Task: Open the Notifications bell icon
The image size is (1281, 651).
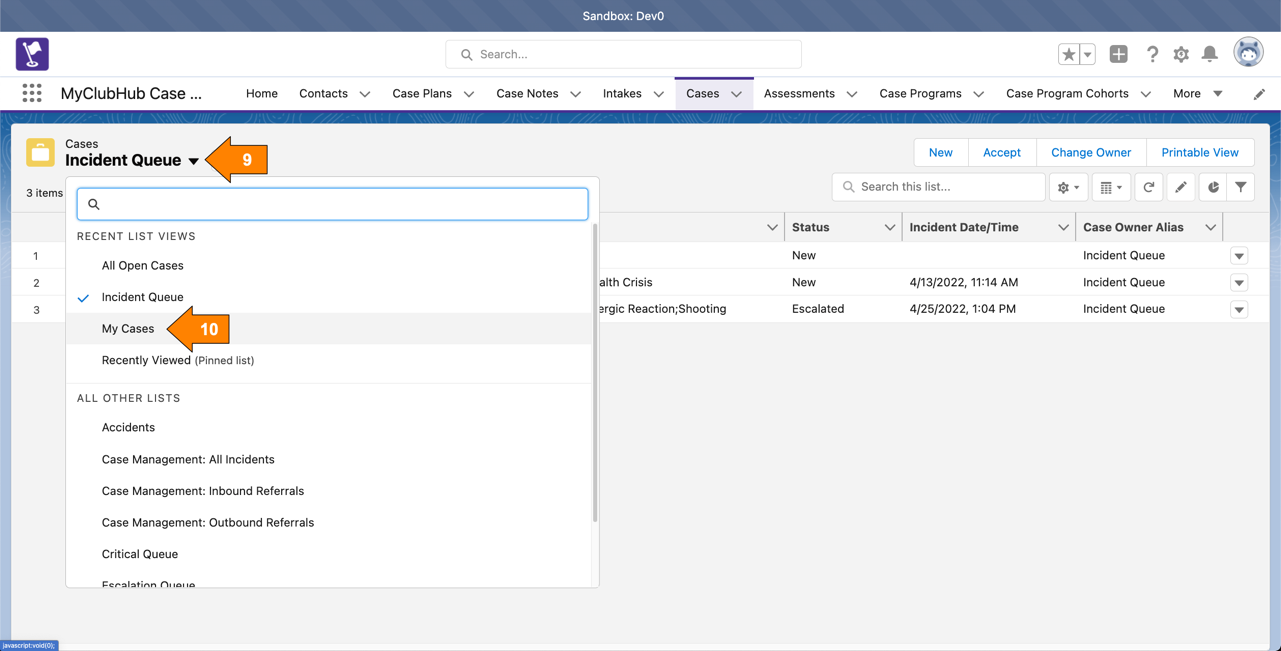Action: tap(1210, 55)
